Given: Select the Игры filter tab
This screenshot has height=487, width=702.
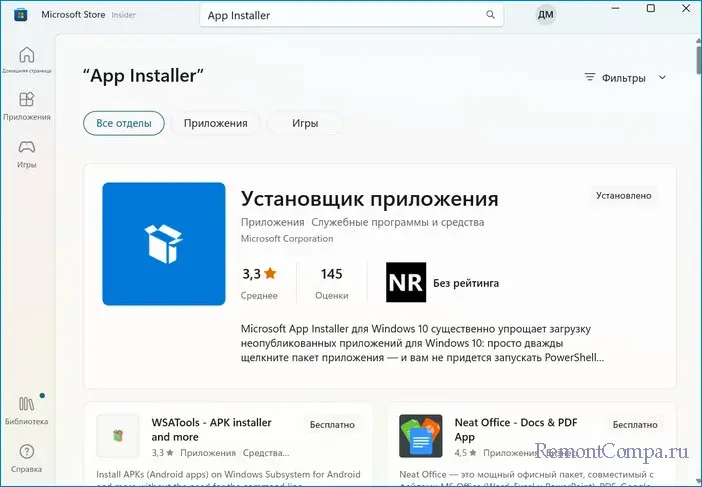Looking at the screenshot, I should [305, 123].
